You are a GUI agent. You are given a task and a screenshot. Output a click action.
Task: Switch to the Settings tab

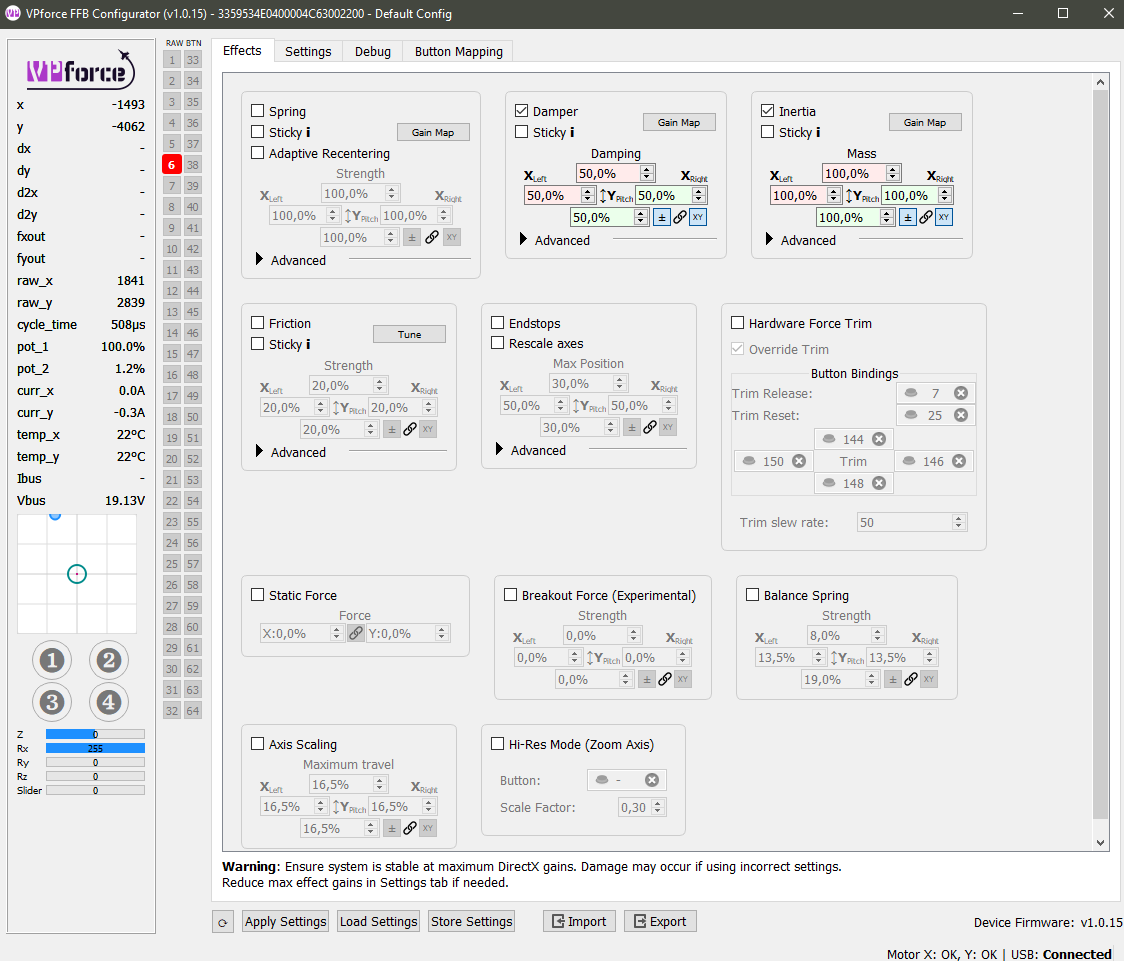(308, 51)
